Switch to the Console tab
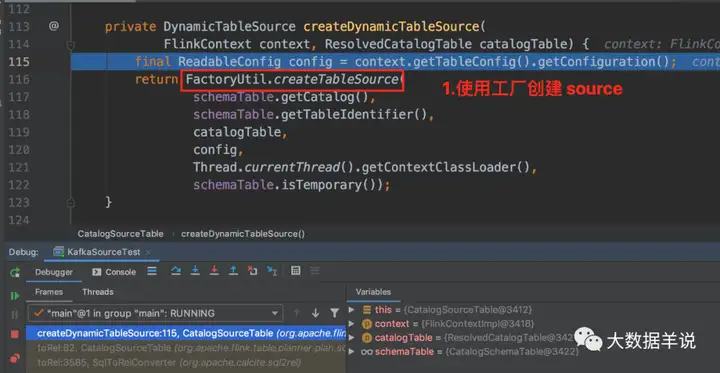 114,272
